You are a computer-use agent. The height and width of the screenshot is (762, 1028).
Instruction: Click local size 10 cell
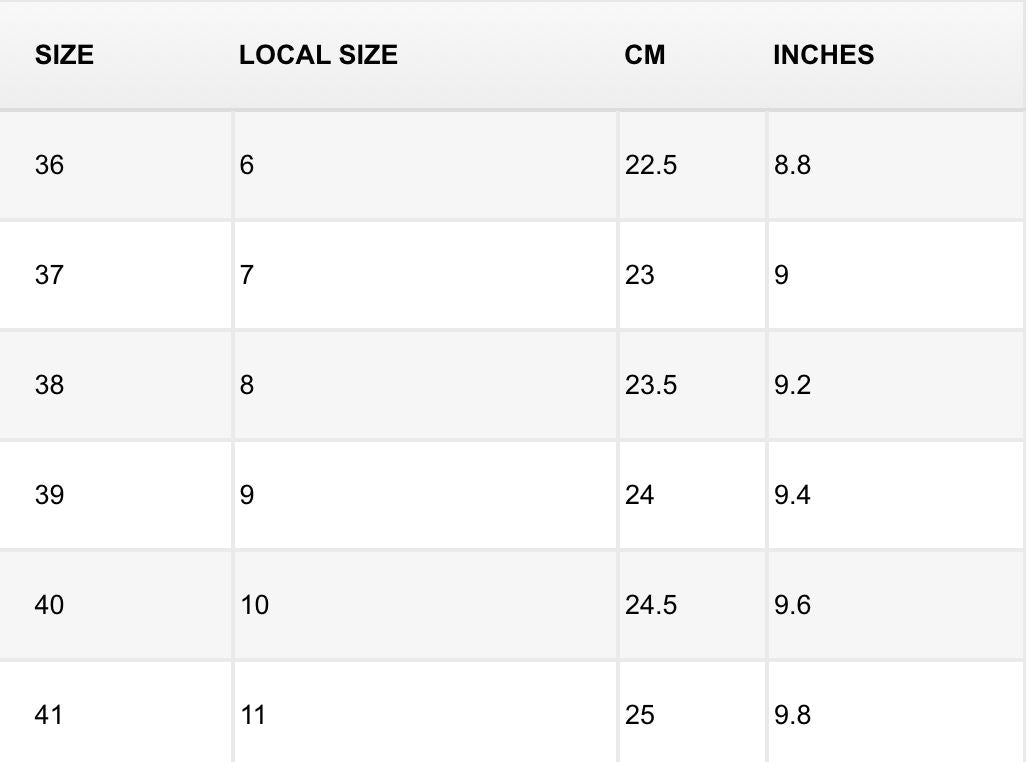coord(255,605)
